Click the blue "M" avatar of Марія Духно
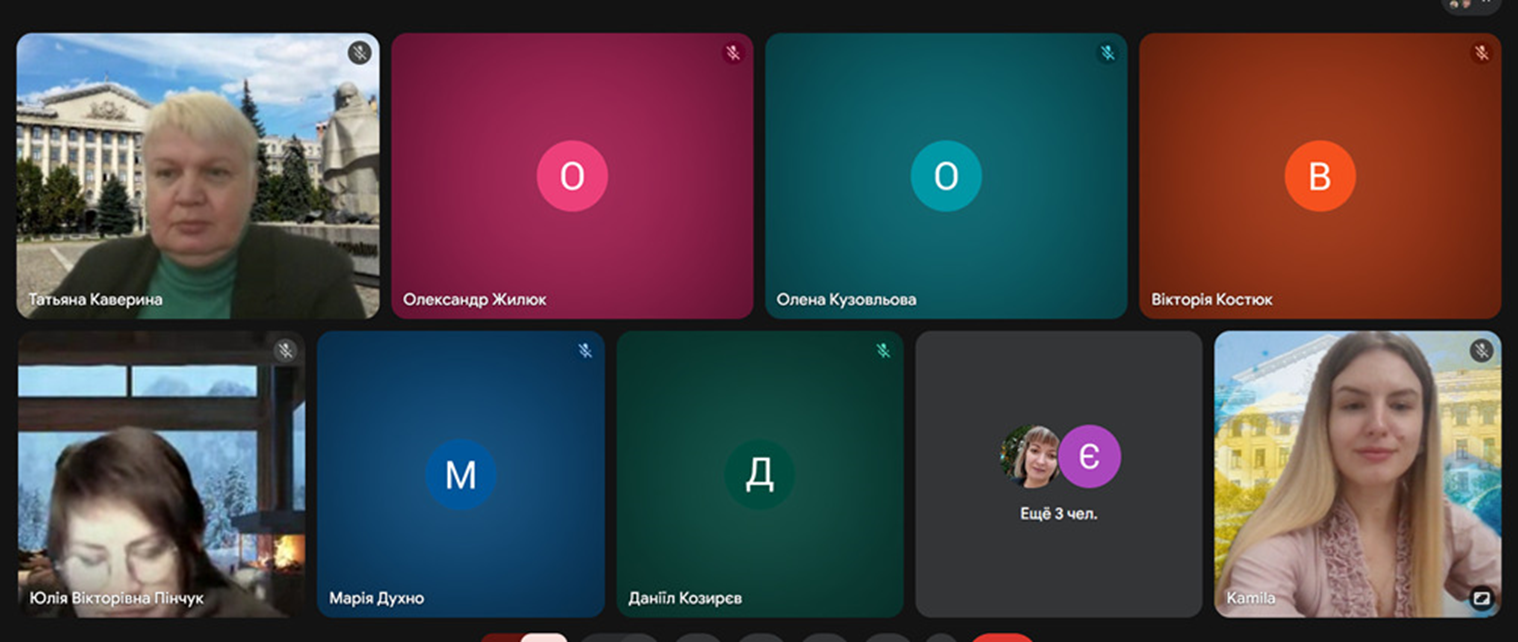The width and height of the screenshot is (1518, 642). [460, 474]
